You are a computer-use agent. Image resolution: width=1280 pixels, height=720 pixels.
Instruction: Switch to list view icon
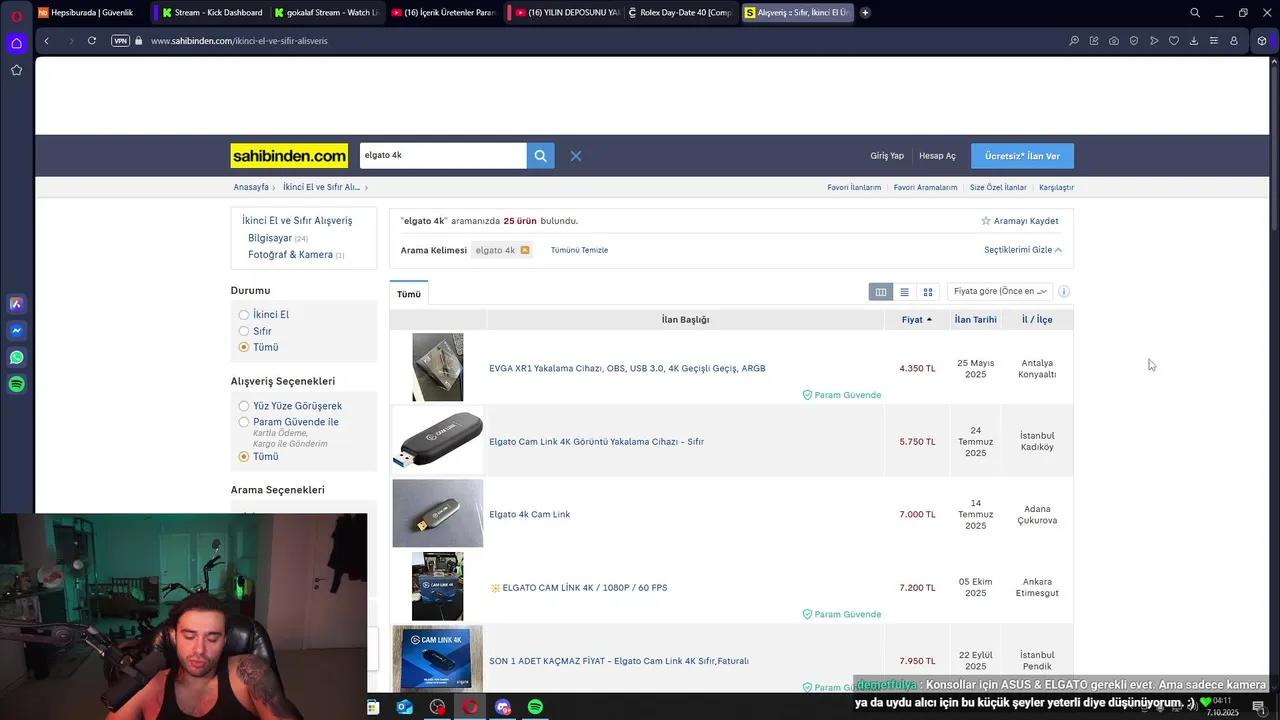[904, 292]
